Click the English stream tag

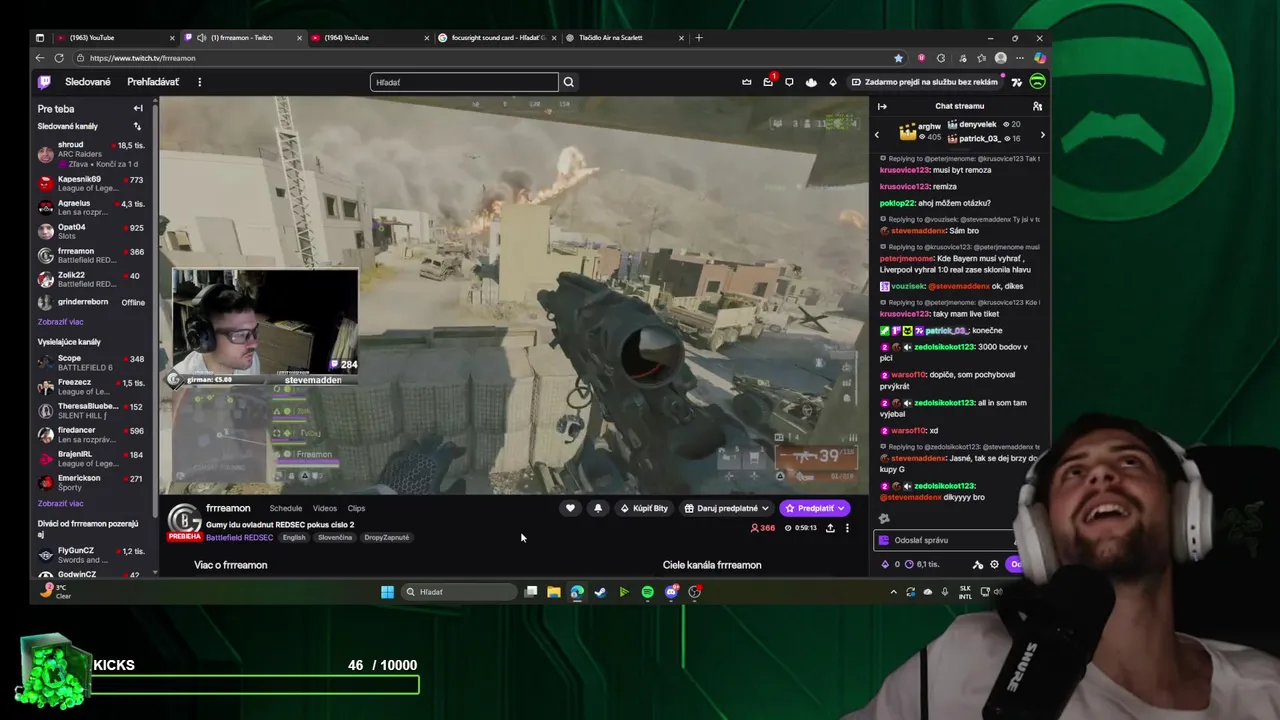[294, 538]
